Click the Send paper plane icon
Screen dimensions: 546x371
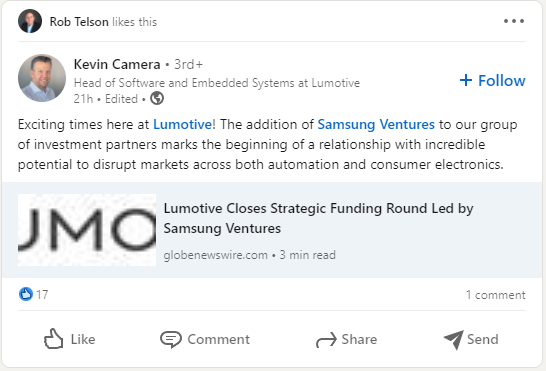tap(454, 339)
